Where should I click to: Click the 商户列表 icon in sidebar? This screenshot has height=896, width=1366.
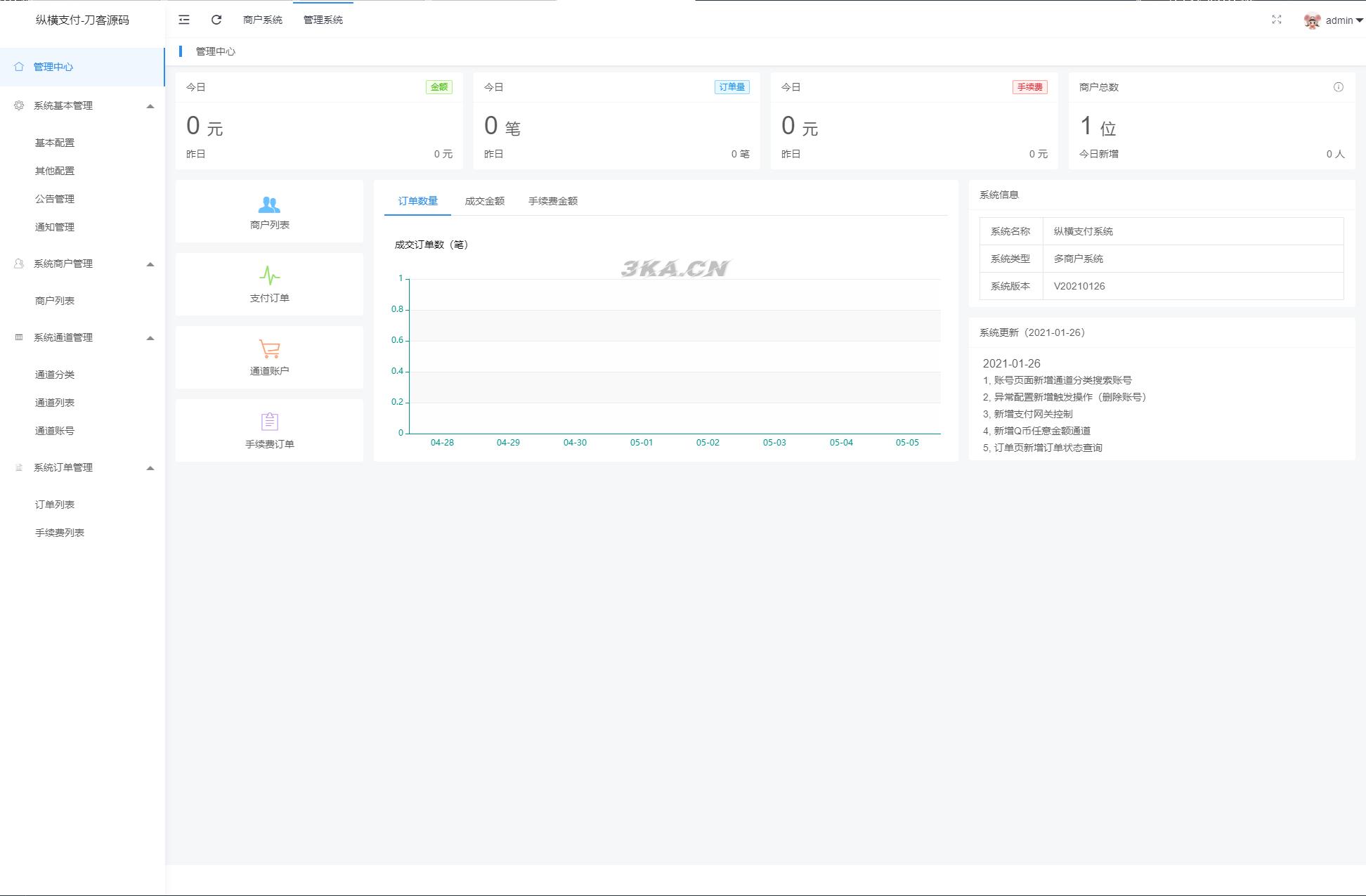click(x=55, y=300)
